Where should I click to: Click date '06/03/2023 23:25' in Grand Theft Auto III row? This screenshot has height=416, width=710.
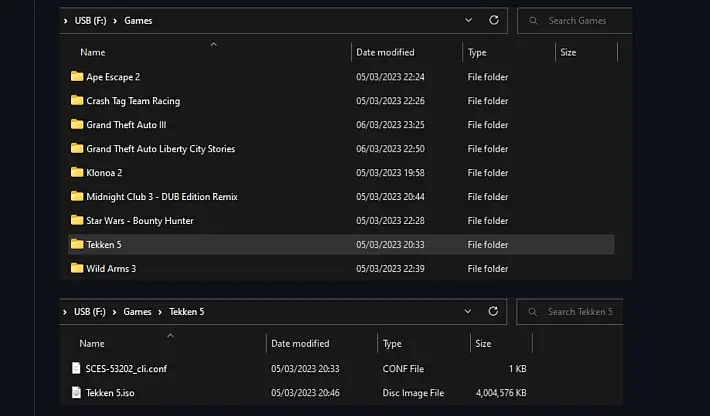[390, 124]
